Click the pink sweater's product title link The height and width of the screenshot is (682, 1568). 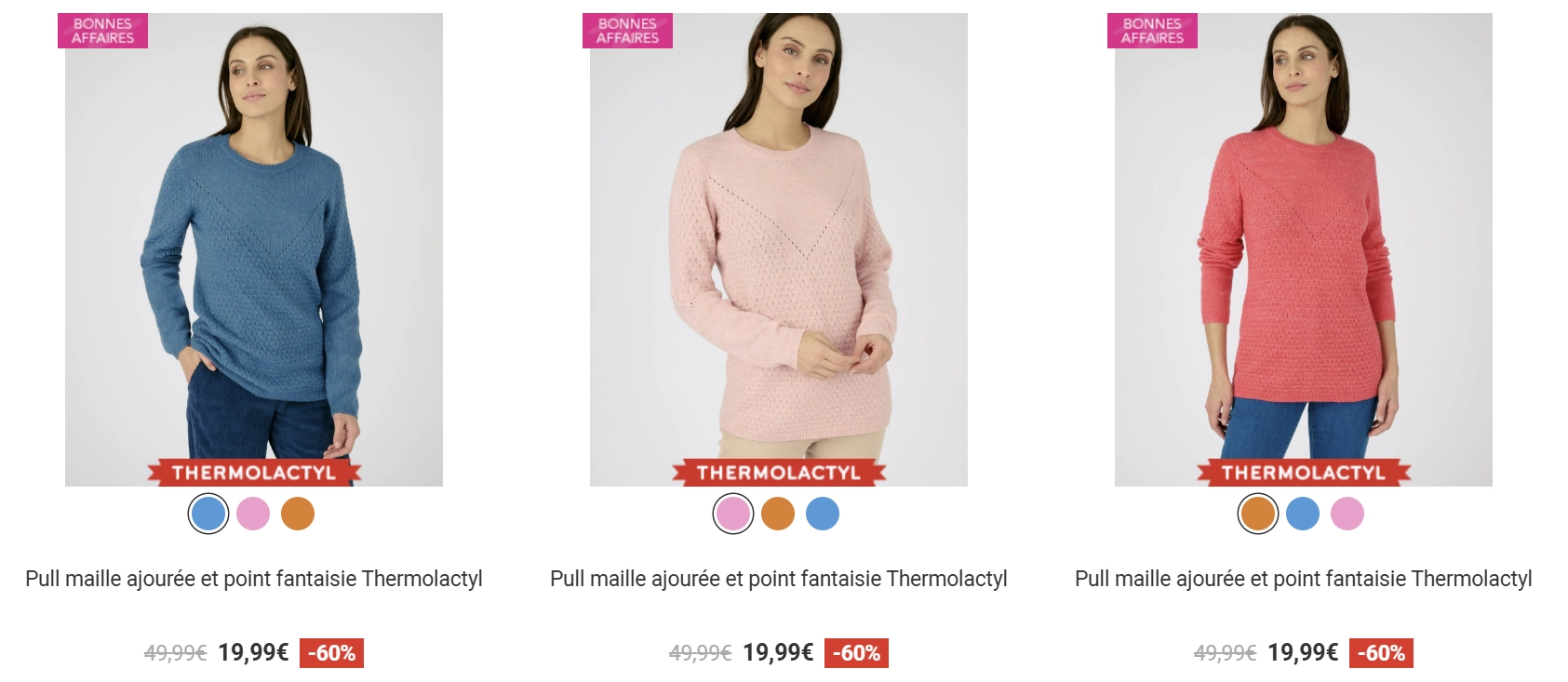tap(779, 579)
